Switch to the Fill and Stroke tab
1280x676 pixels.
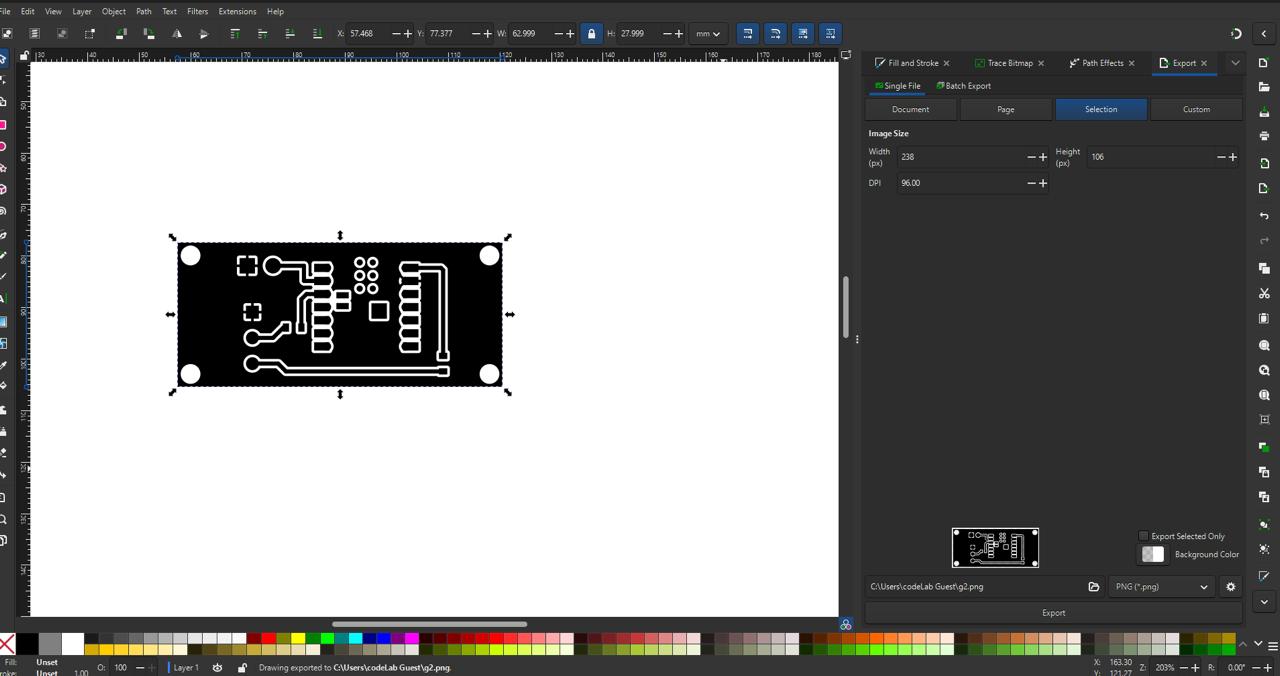coord(913,63)
